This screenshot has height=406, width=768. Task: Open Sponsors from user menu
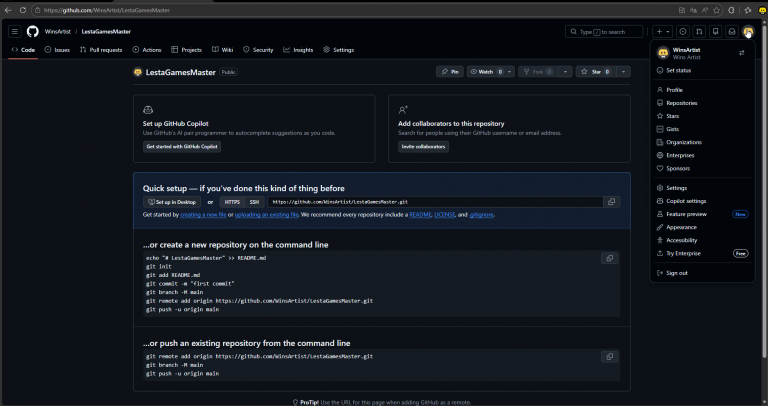tap(702, 168)
